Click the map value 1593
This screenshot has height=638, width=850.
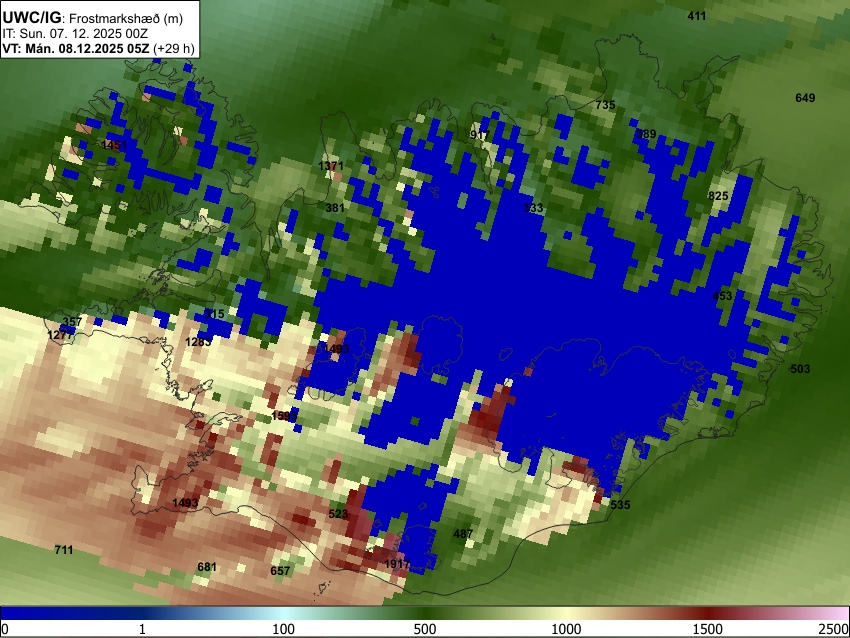284,416
